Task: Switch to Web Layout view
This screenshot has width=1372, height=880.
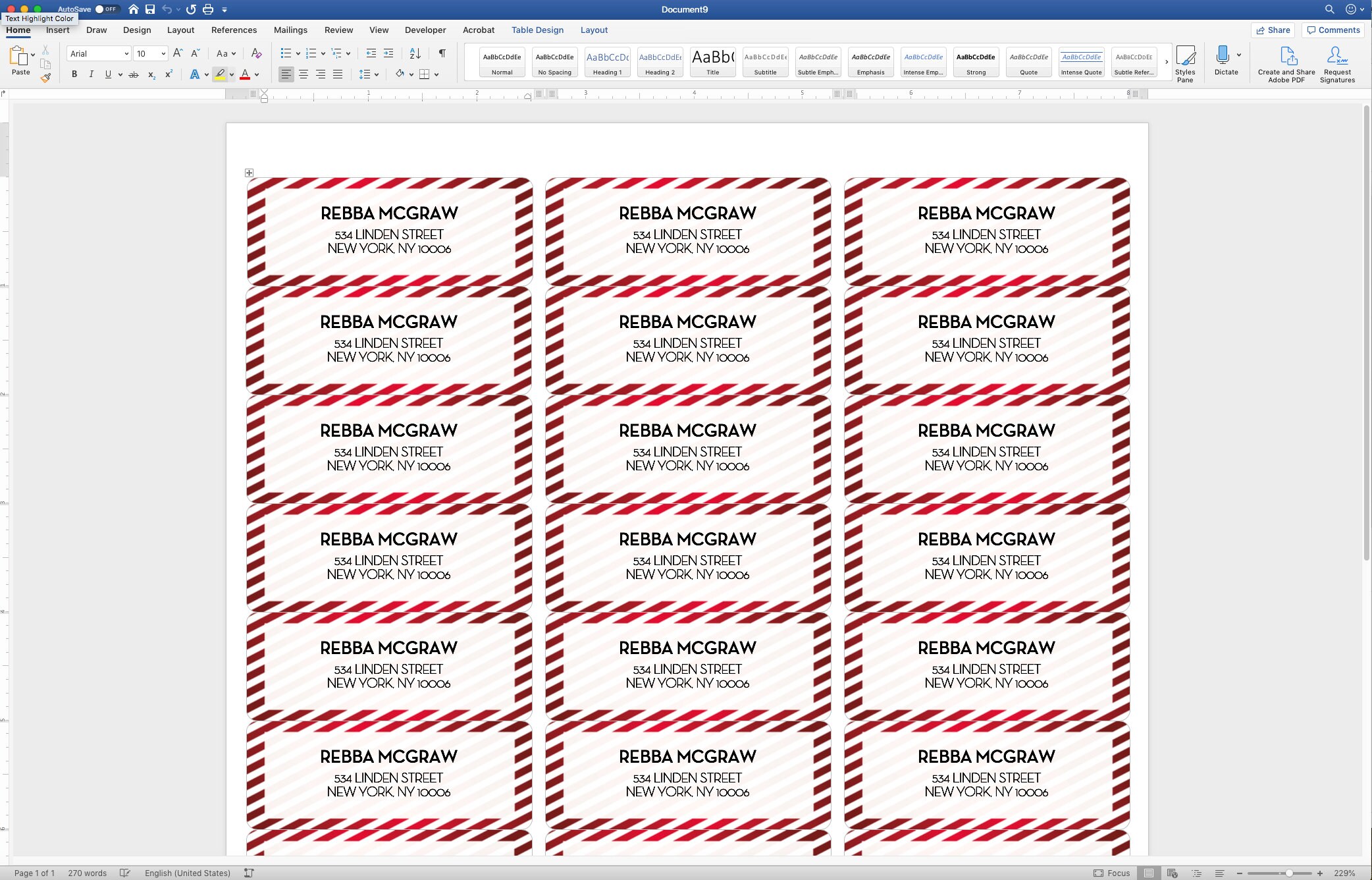Action: pos(1172,873)
